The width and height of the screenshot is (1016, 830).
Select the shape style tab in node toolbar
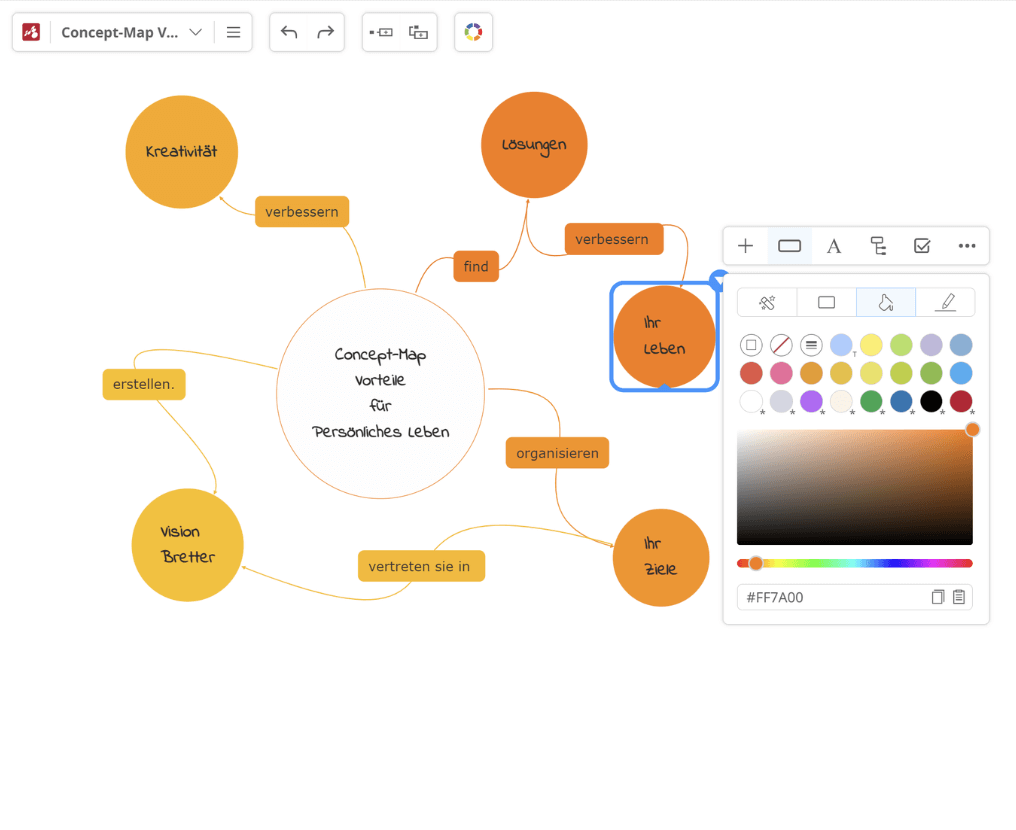(x=789, y=246)
